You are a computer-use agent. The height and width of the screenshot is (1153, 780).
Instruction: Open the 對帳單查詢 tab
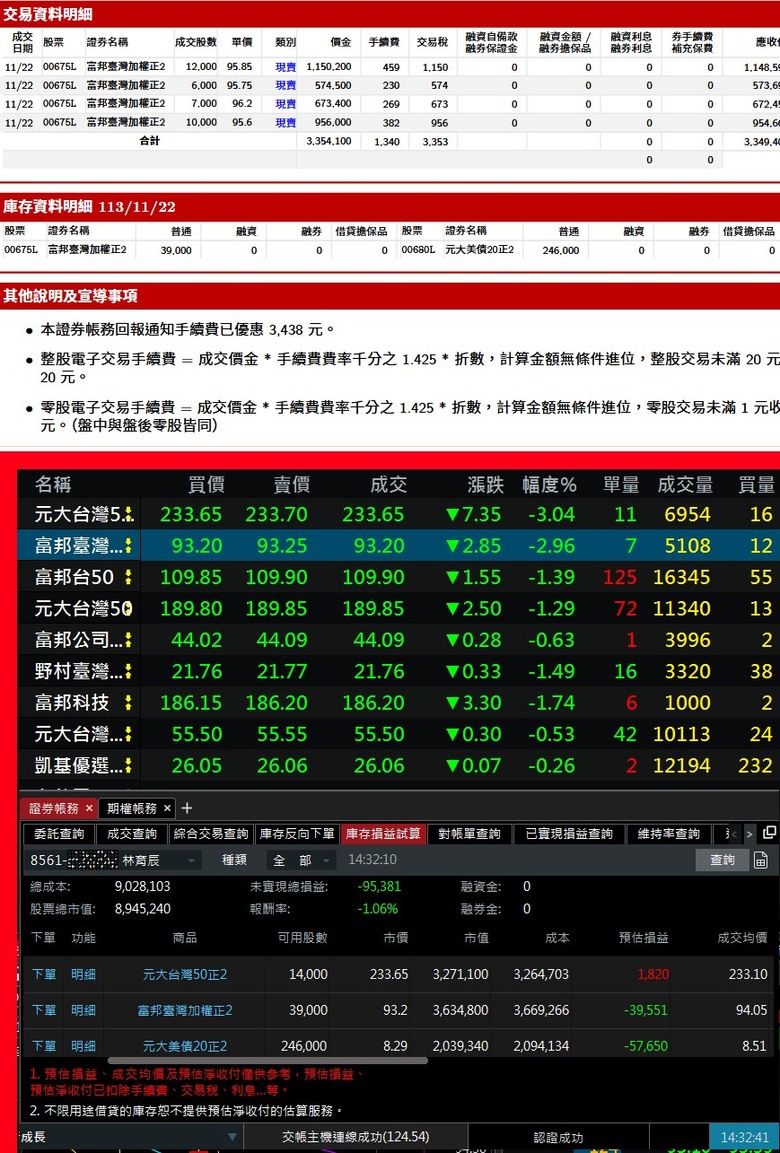(x=469, y=834)
